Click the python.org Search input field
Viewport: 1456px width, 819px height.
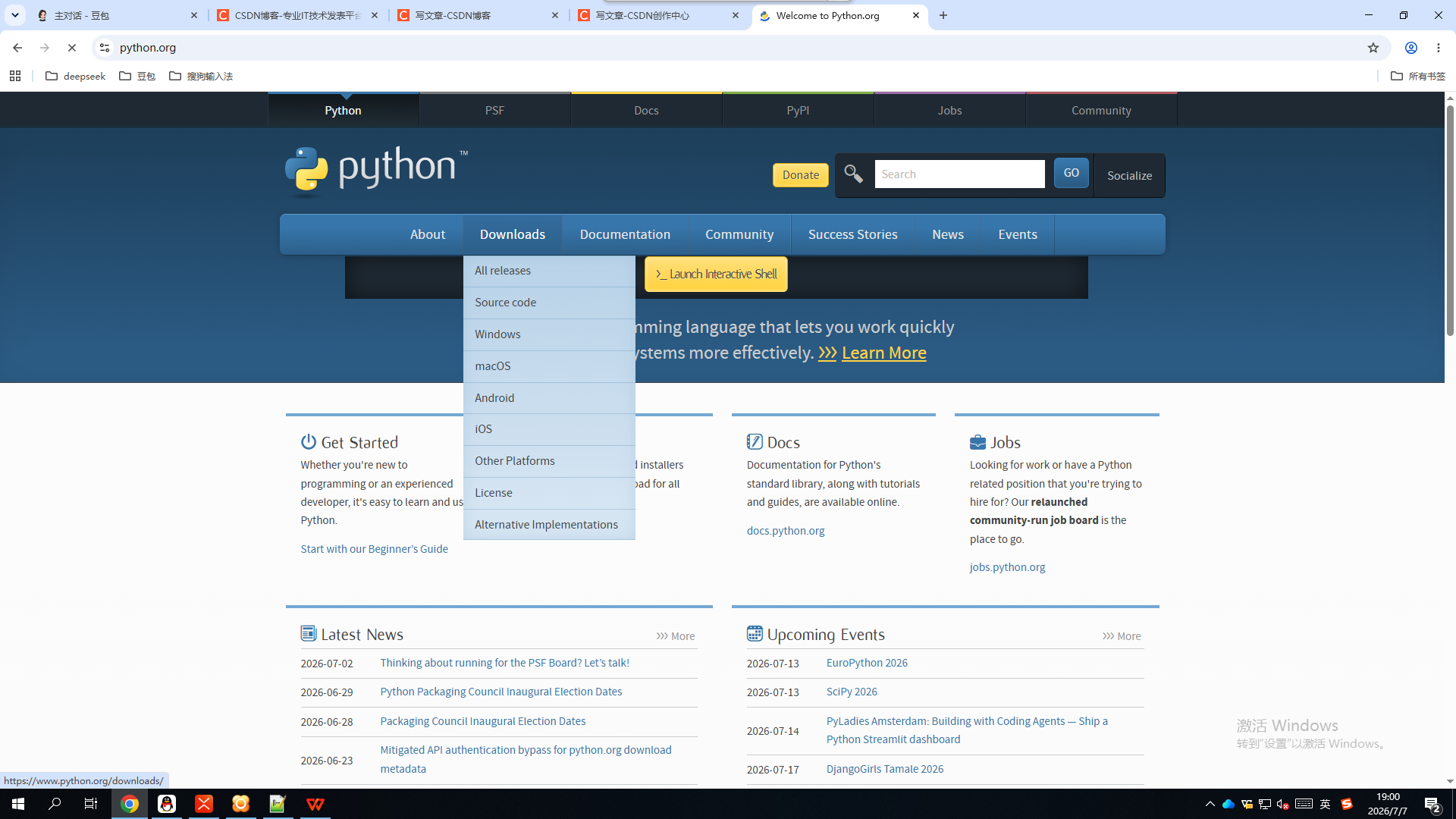(x=959, y=174)
